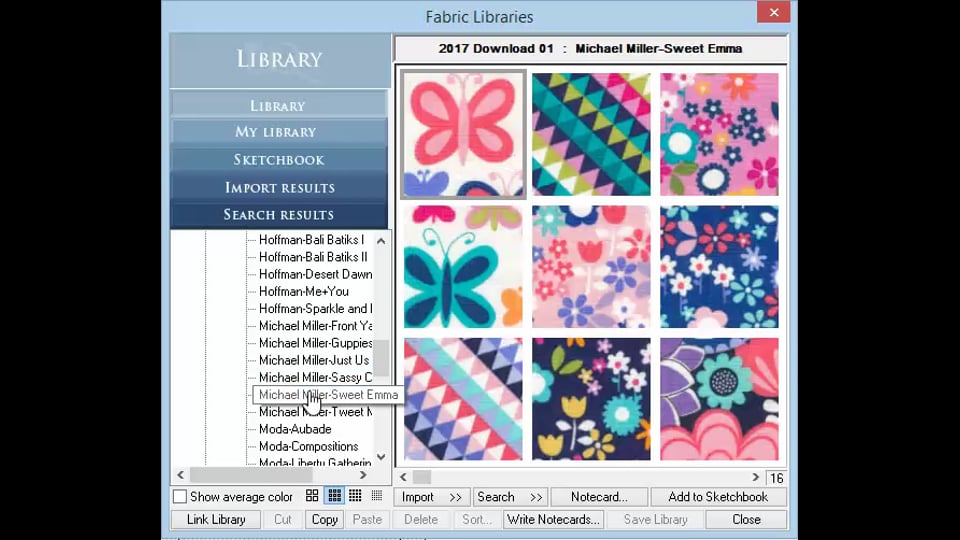Select Michael Miller-Tweet tree entry
The width and height of the screenshot is (960, 540).
click(315, 412)
